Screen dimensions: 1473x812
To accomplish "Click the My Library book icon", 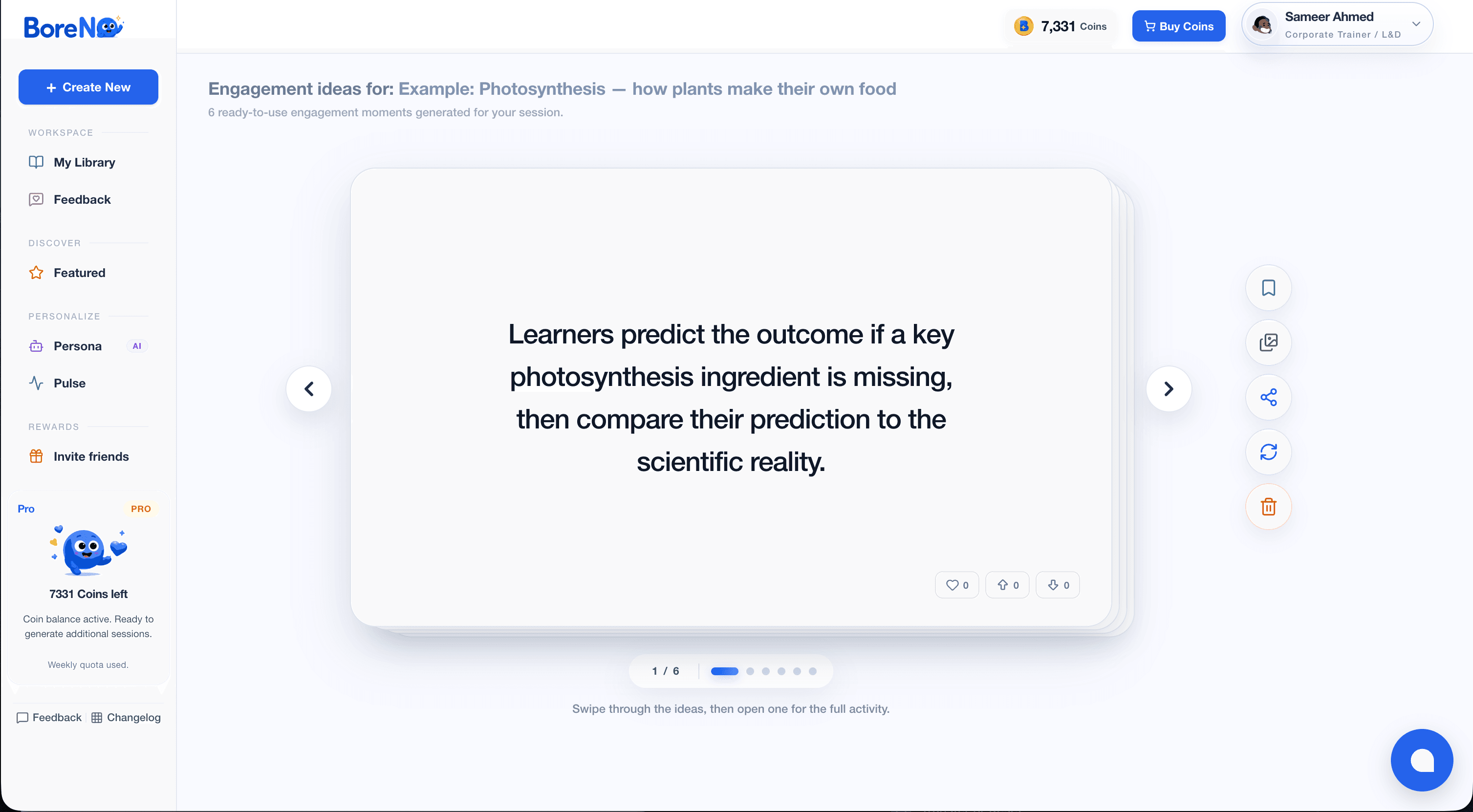I will coord(36,162).
